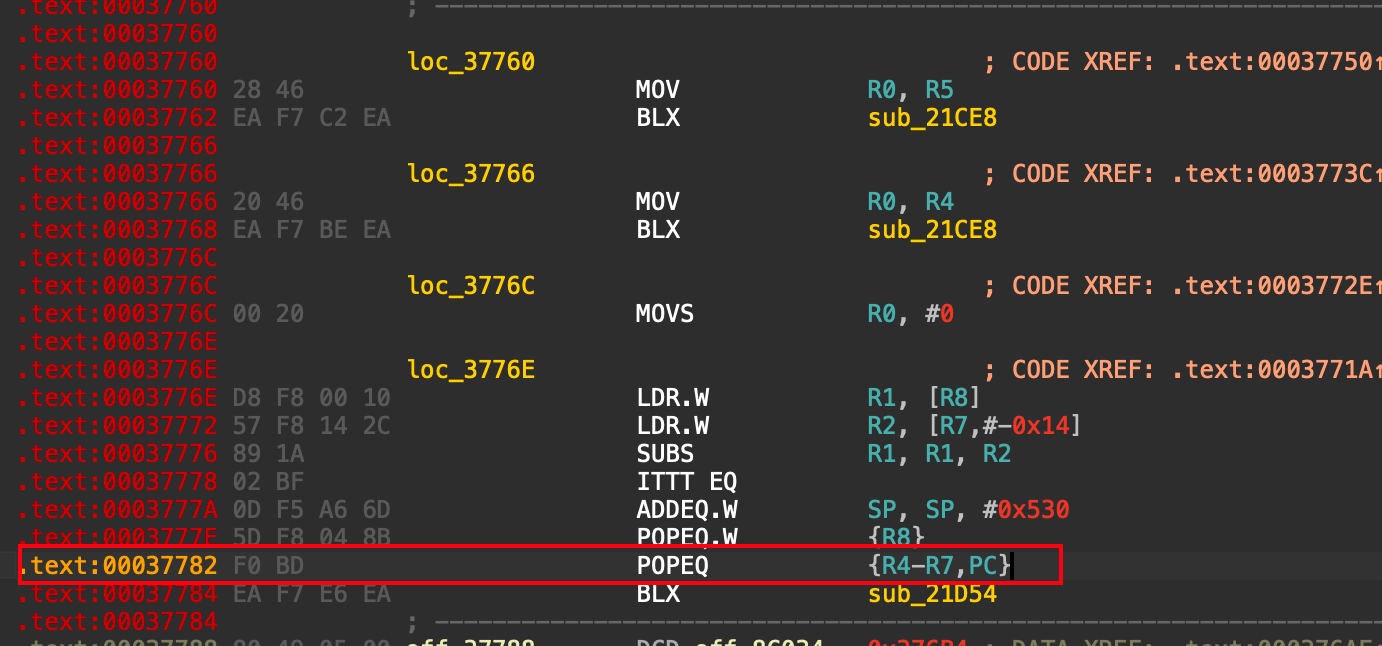
Task: Click operands R1, R1, R2
Action: click(939, 454)
